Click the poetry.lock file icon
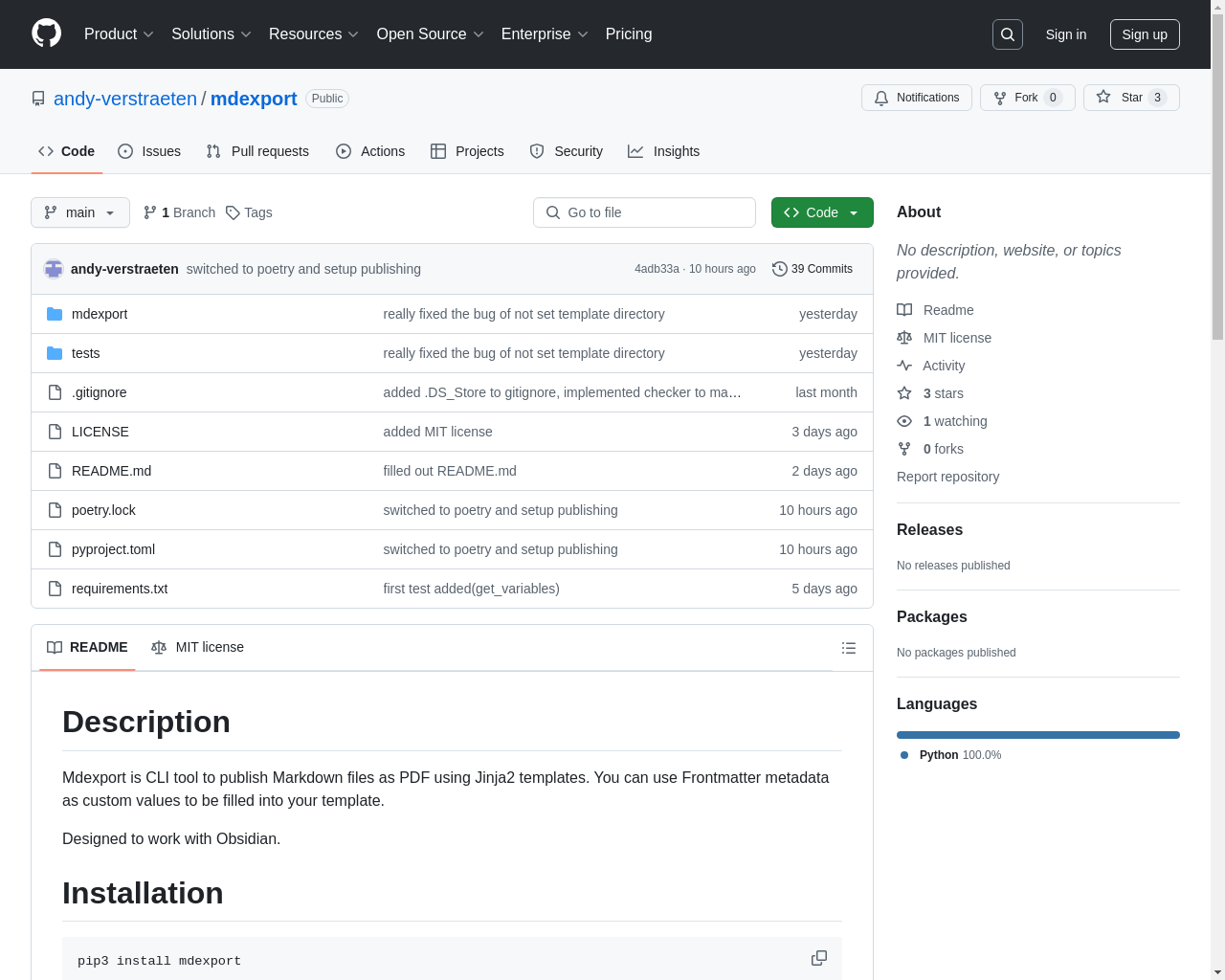 55,510
